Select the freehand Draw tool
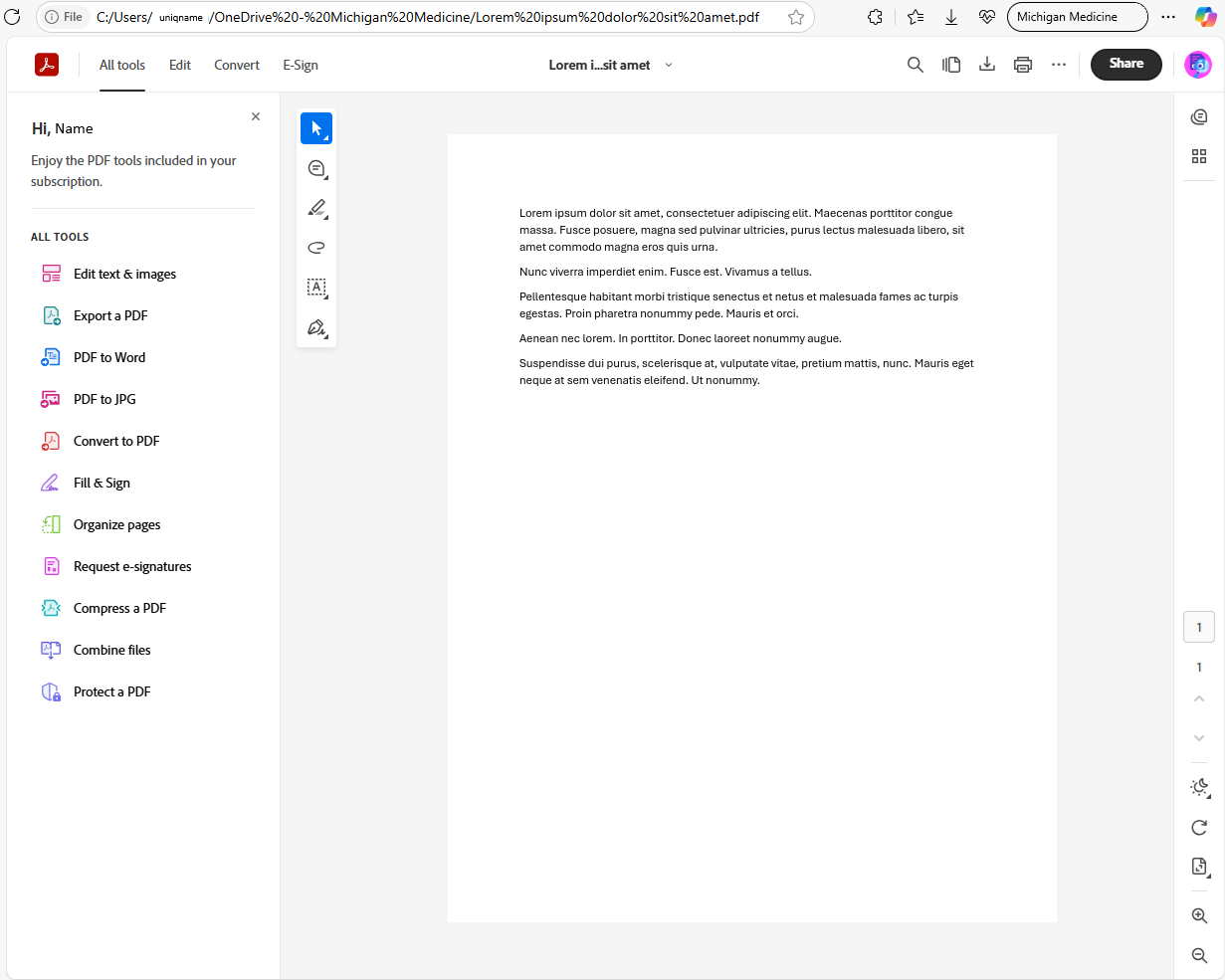The width and height of the screenshot is (1225, 980). click(x=316, y=248)
